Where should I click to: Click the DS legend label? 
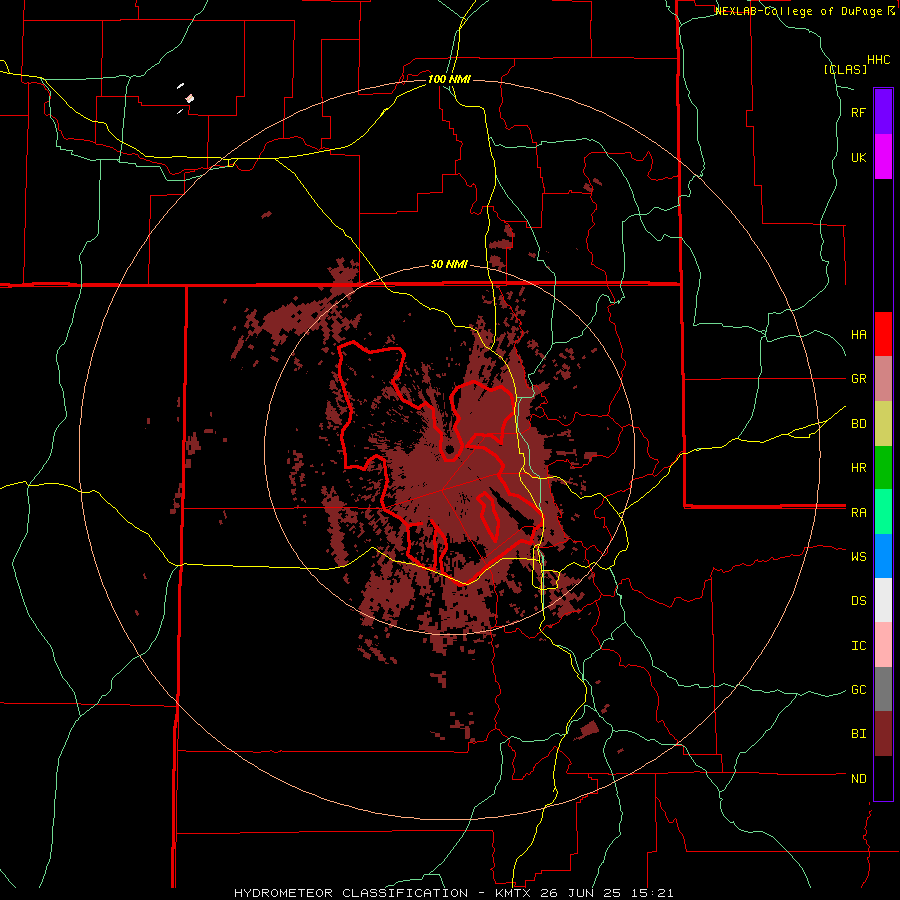point(859,601)
